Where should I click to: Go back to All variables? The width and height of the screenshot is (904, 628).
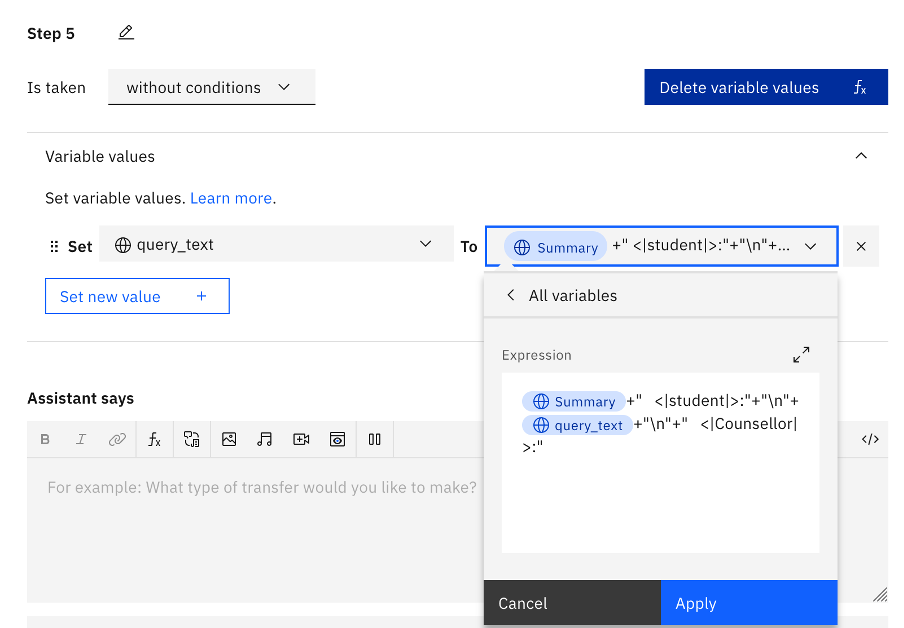511,295
